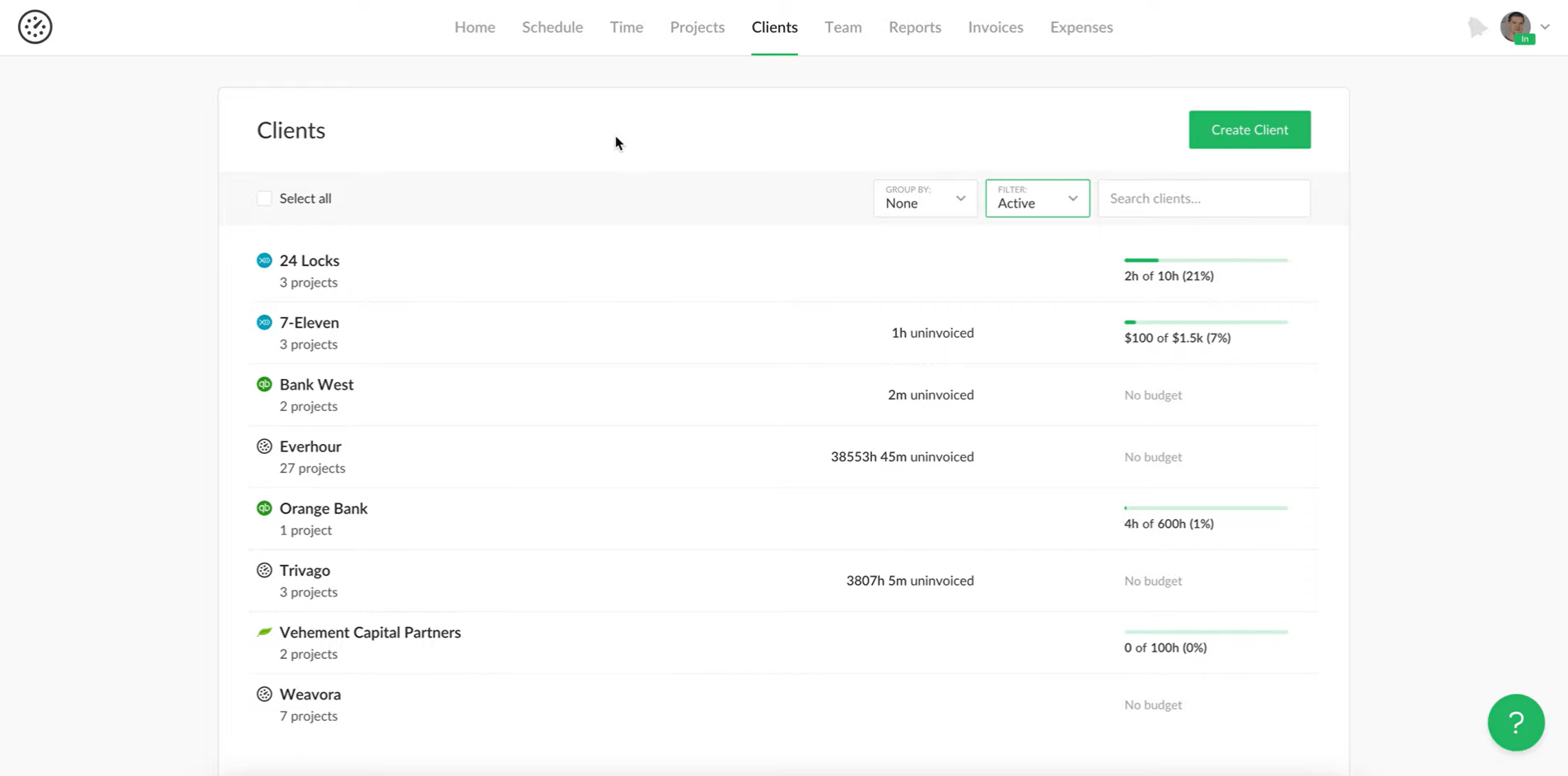The image size is (1568, 776).
Task: Open the Projects tab
Action: (698, 27)
